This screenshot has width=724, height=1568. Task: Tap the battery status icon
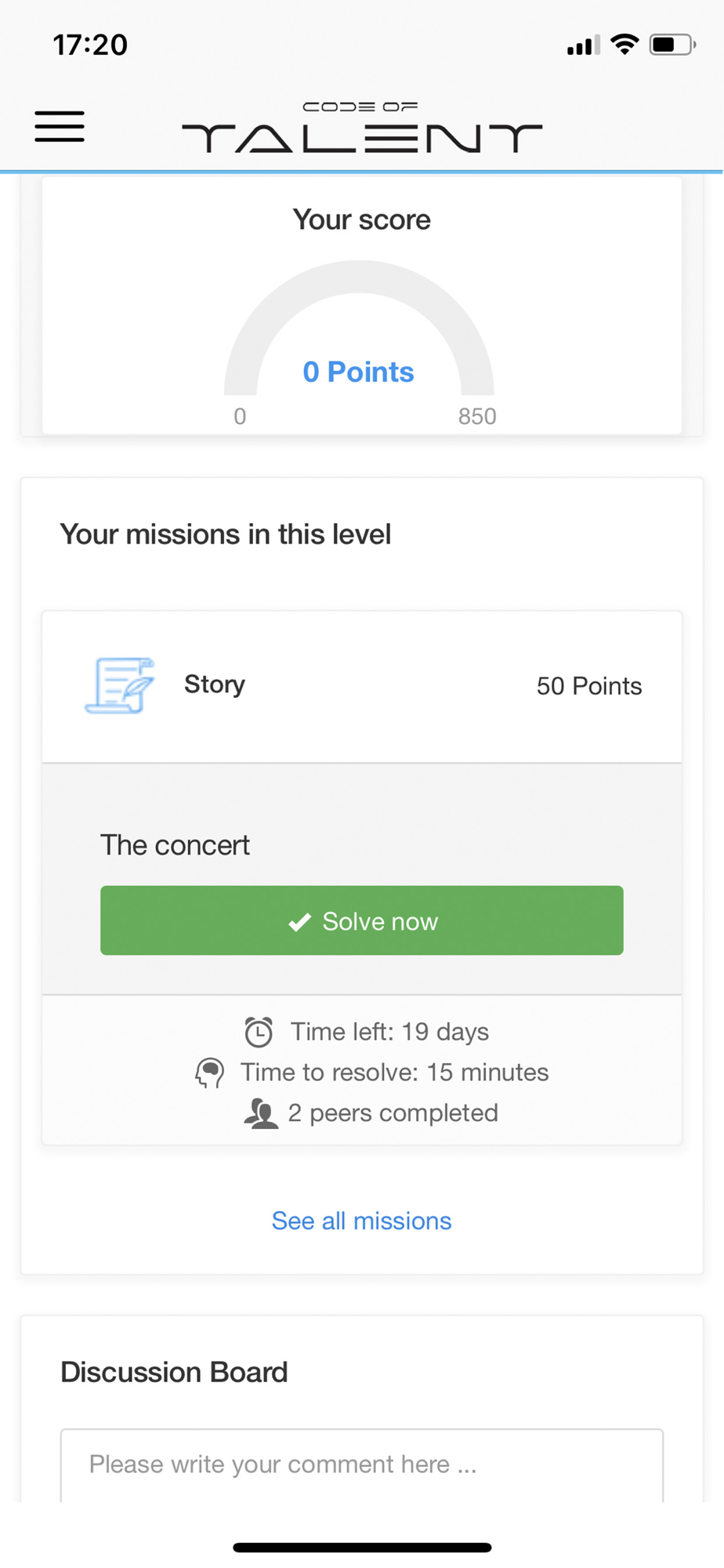tap(672, 45)
